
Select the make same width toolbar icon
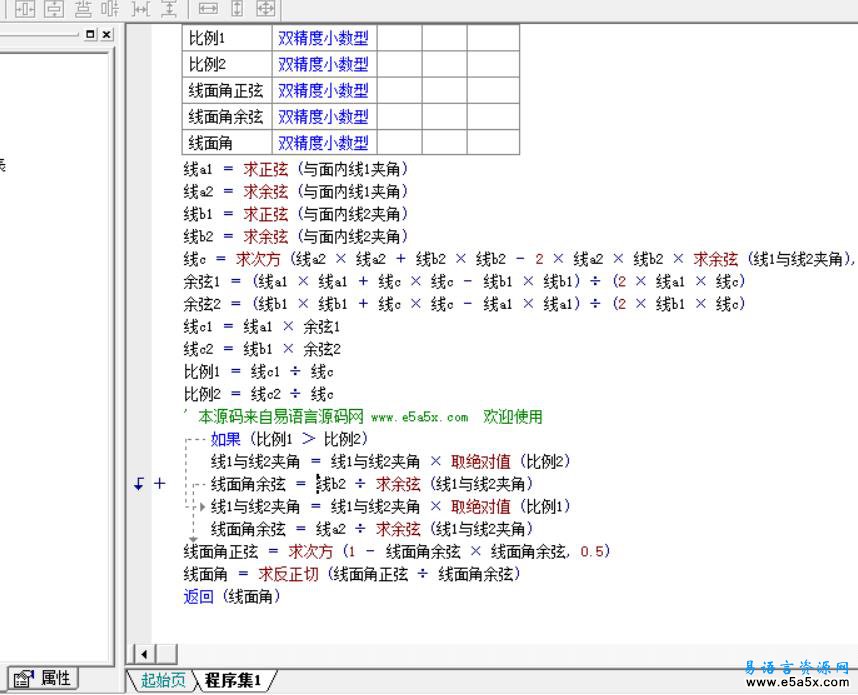point(209,9)
